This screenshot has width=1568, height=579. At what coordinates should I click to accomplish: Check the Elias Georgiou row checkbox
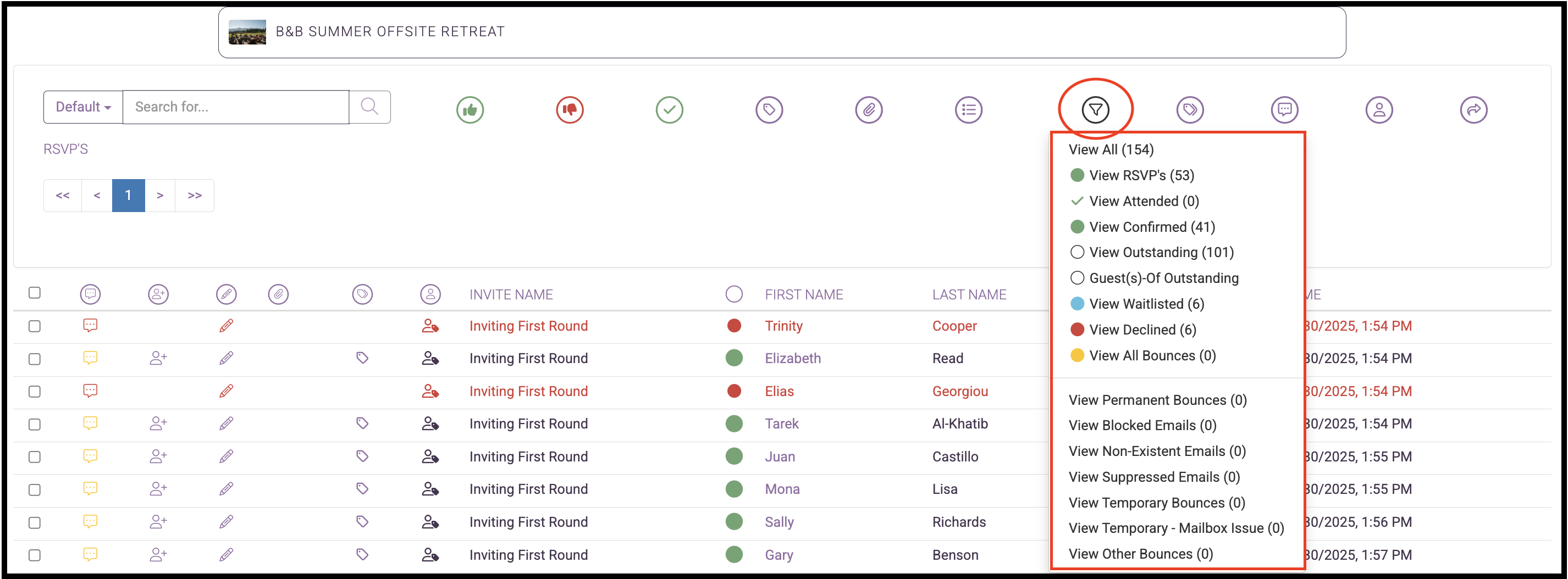(x=35, y=392)
